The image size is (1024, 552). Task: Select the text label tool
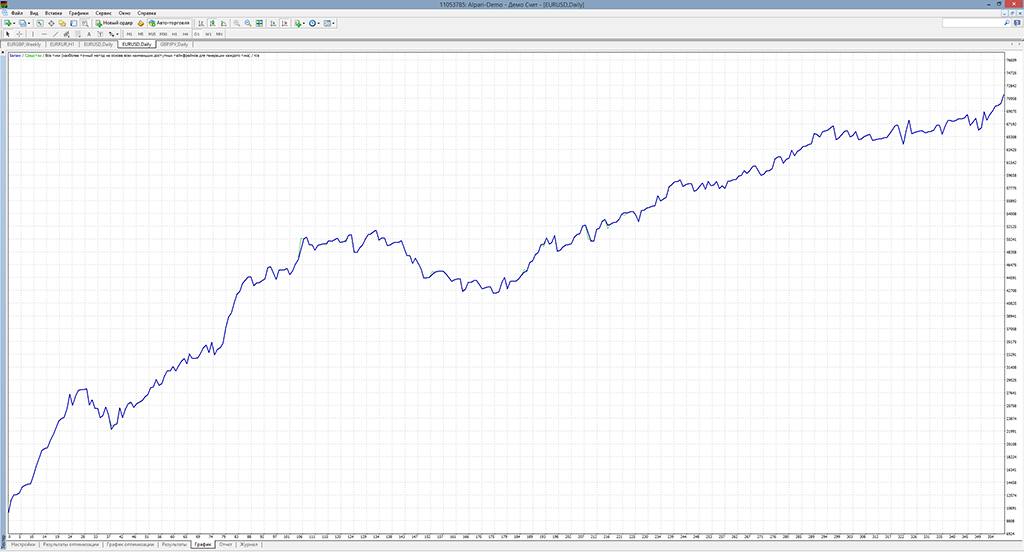(x=100, y=34)
